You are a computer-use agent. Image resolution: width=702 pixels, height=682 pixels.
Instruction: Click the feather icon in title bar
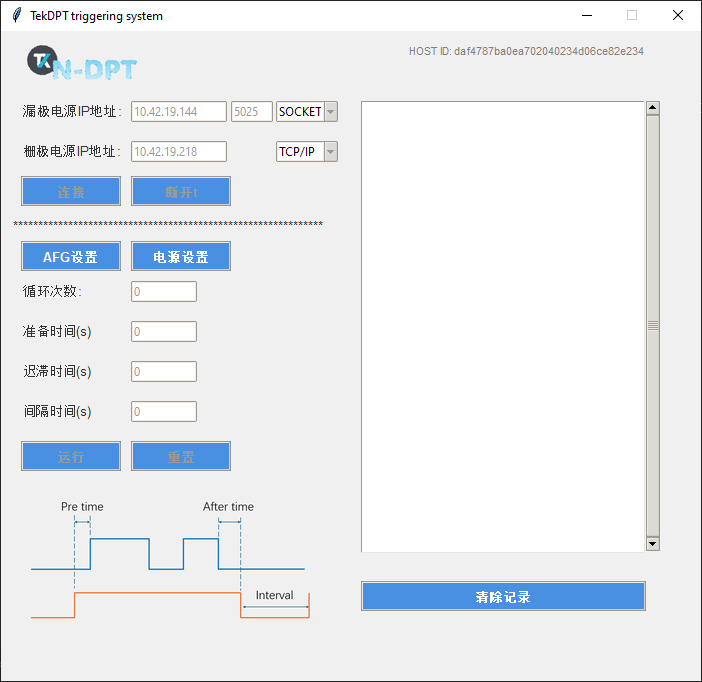click(16, 15)
